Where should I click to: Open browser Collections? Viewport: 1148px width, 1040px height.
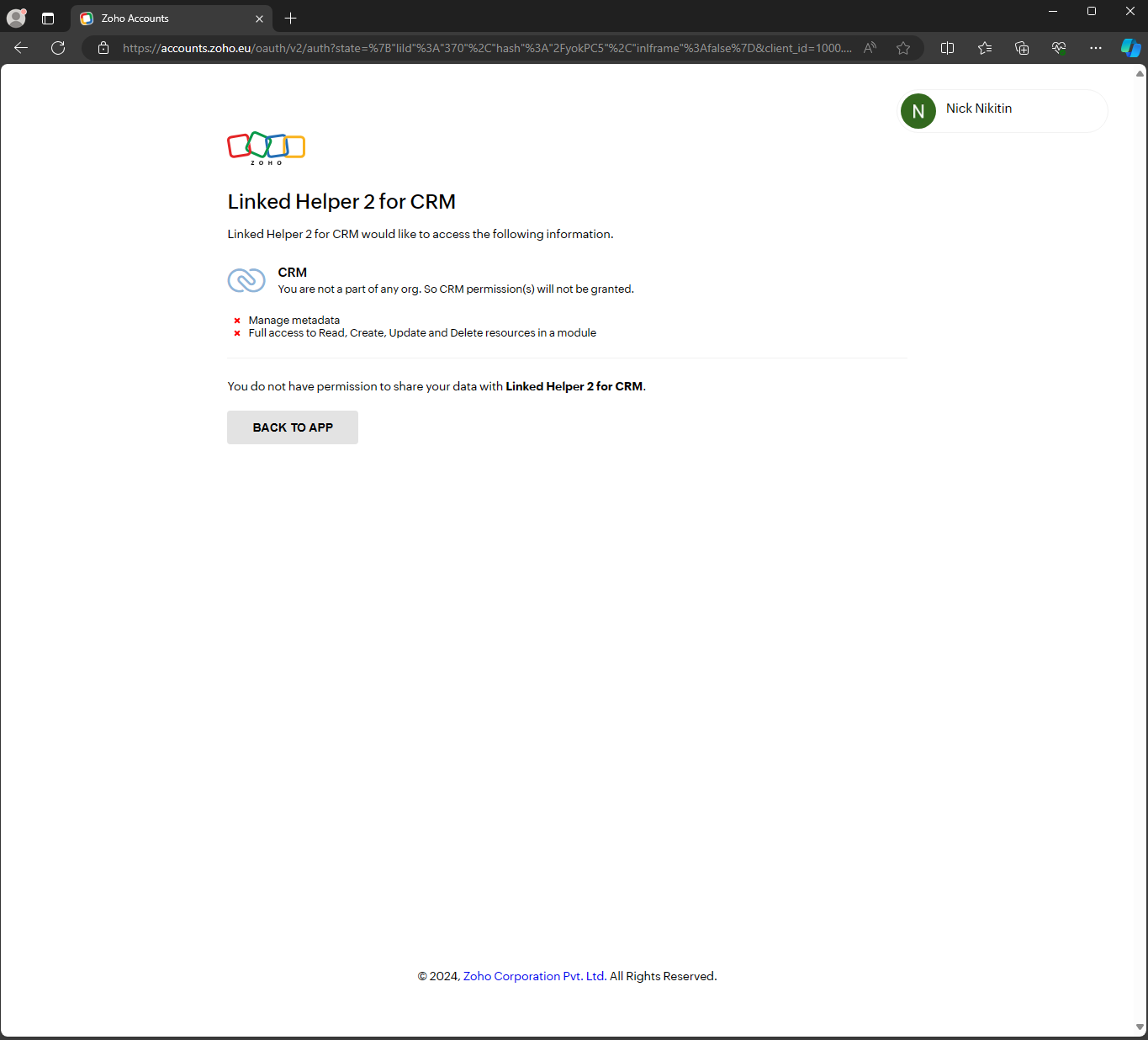(x=1022, y=48)
